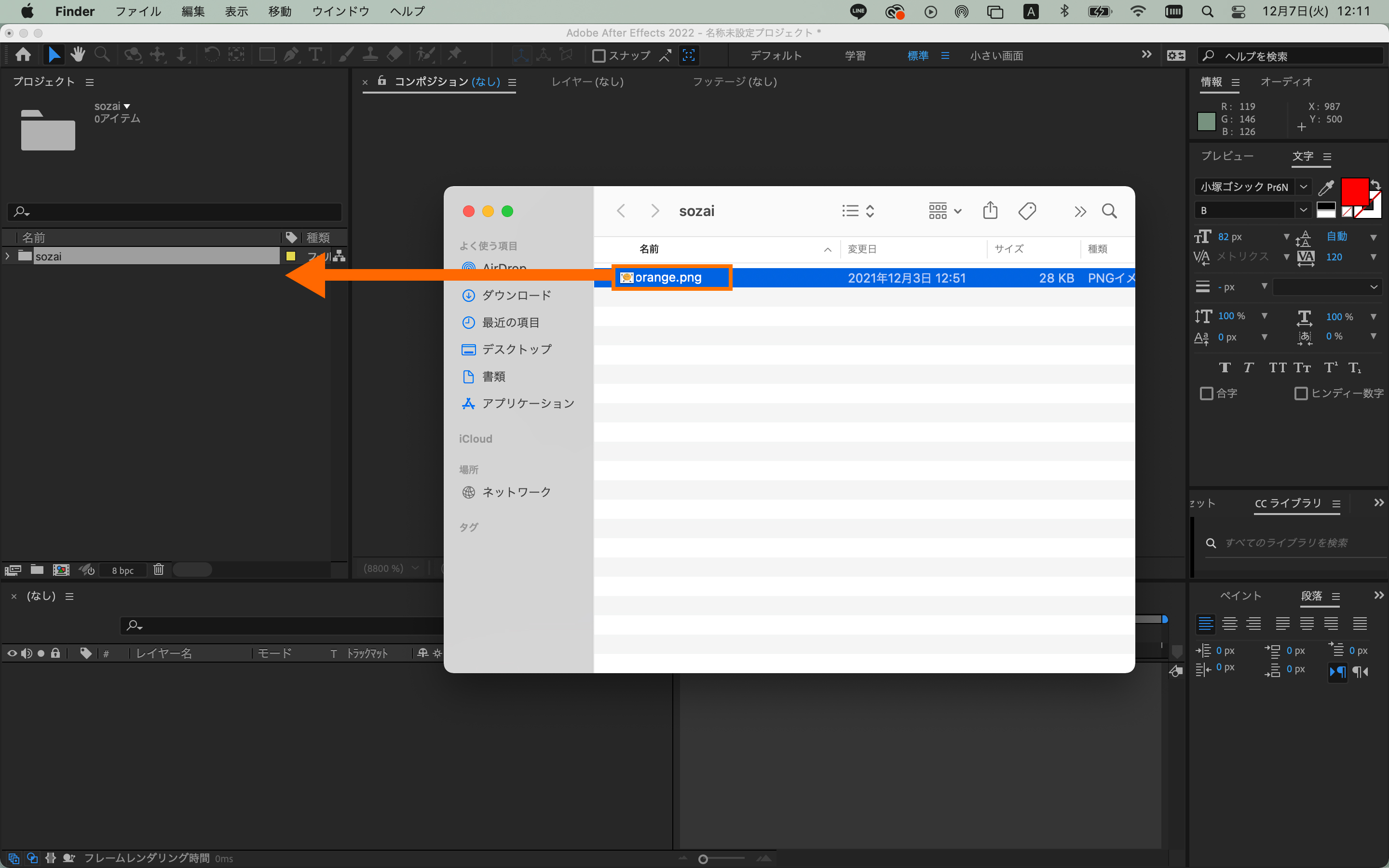Screen dimensions: 1389x868
Task: Open the 小塚ゴシック font family dropdown
Action: pos(1304,187)
